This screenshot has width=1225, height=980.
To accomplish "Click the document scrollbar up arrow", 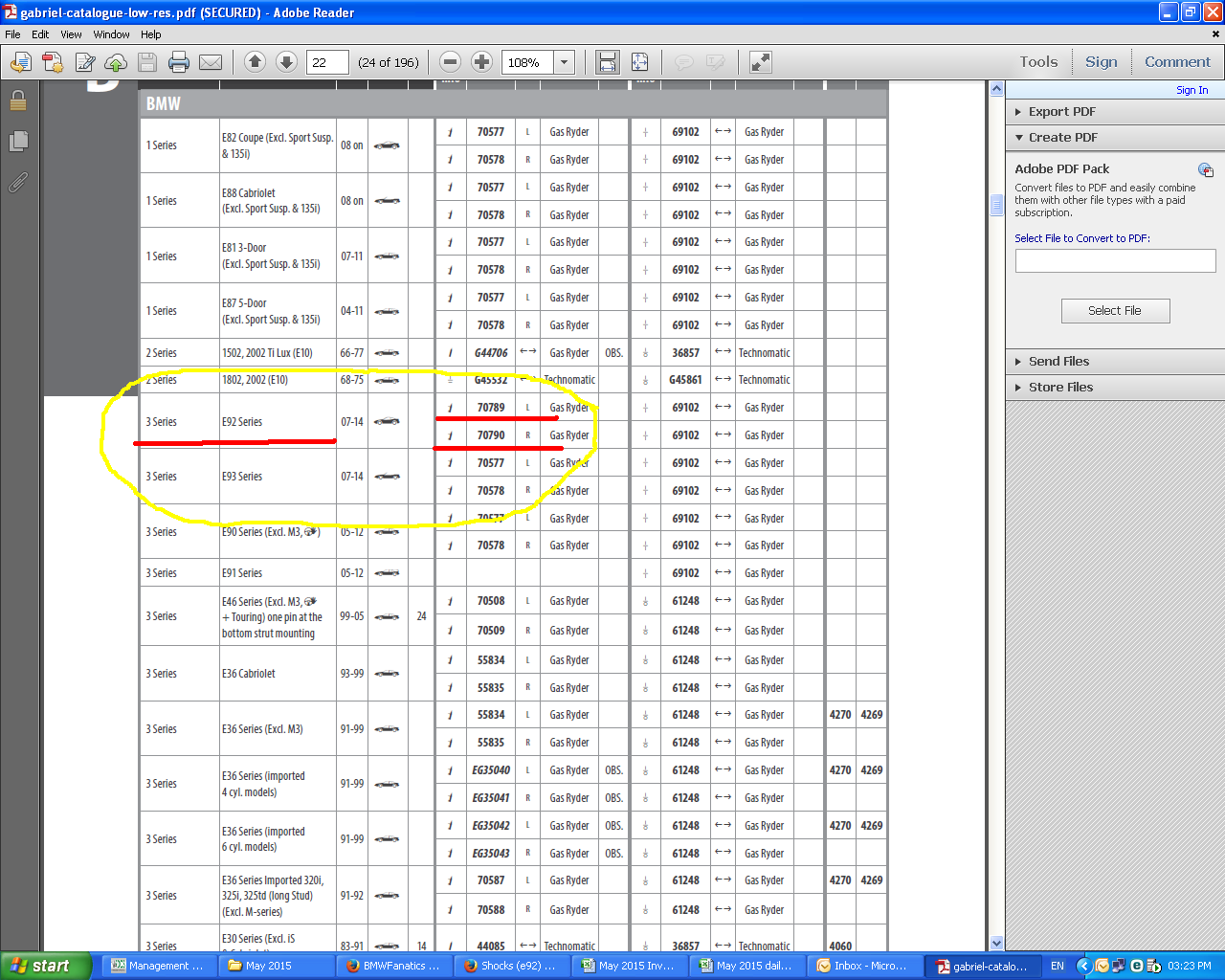I will coord(996,89).
